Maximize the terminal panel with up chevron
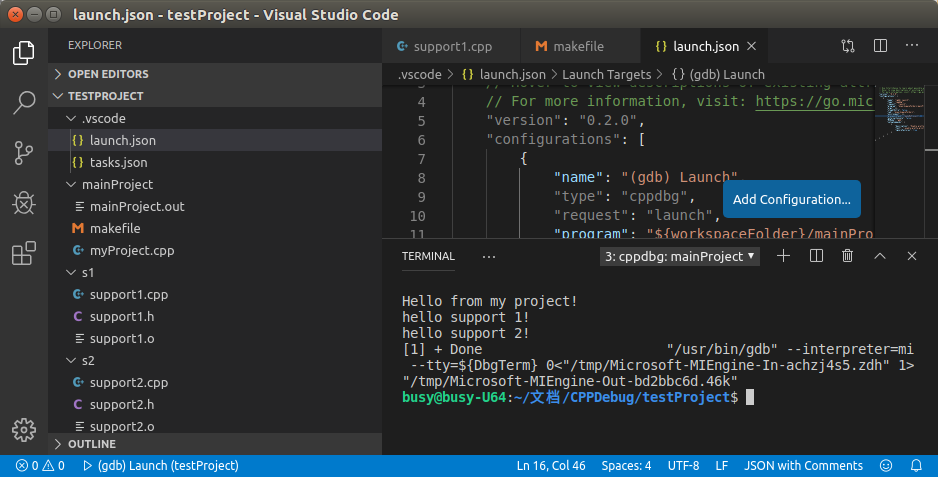The width and height of the screenshot is (938, 477). click(879, 256)
